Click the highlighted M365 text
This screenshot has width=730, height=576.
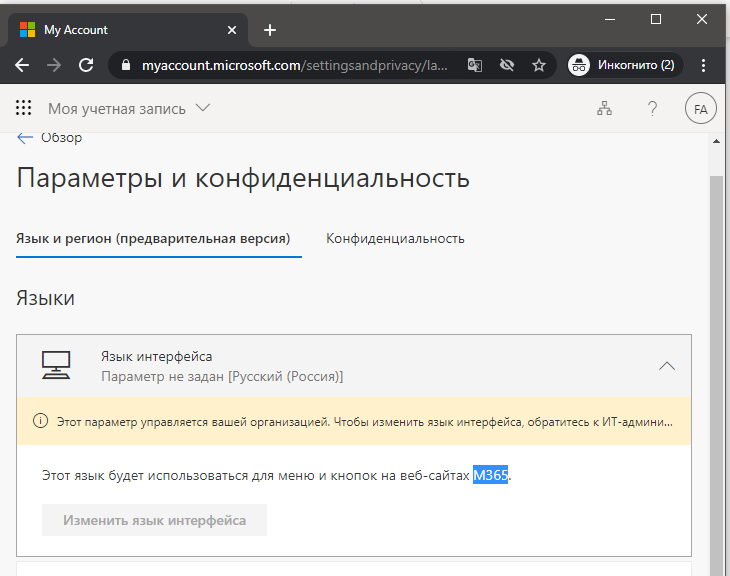pos(490,475)
